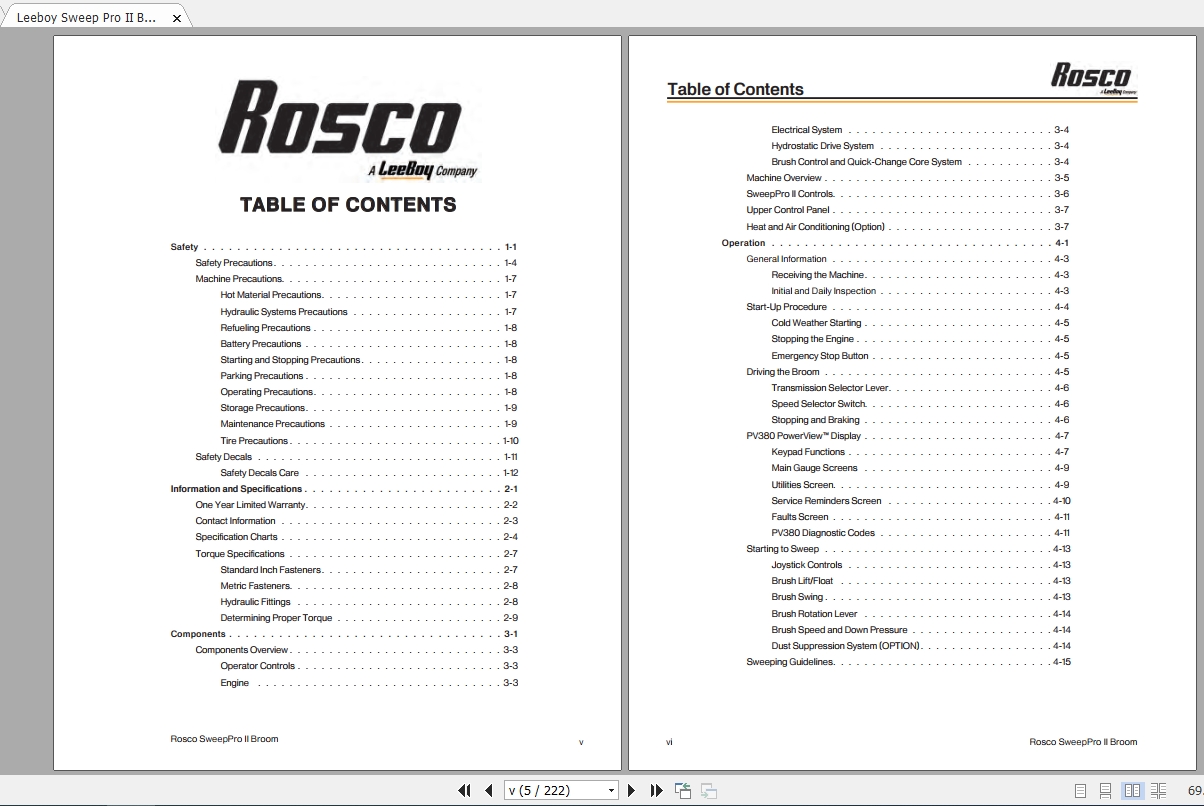Click the Service Reminders Screen entry
This screenshot has height=806, width=1204.
click(920, 501)
